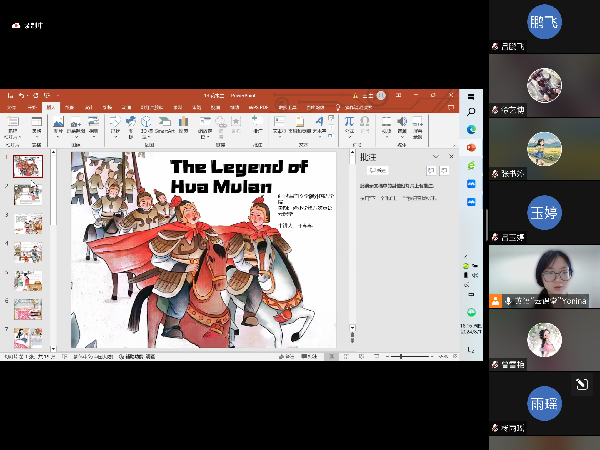Insert audio with speaker icon
600x450 pixels.
[x=402, y=127]
